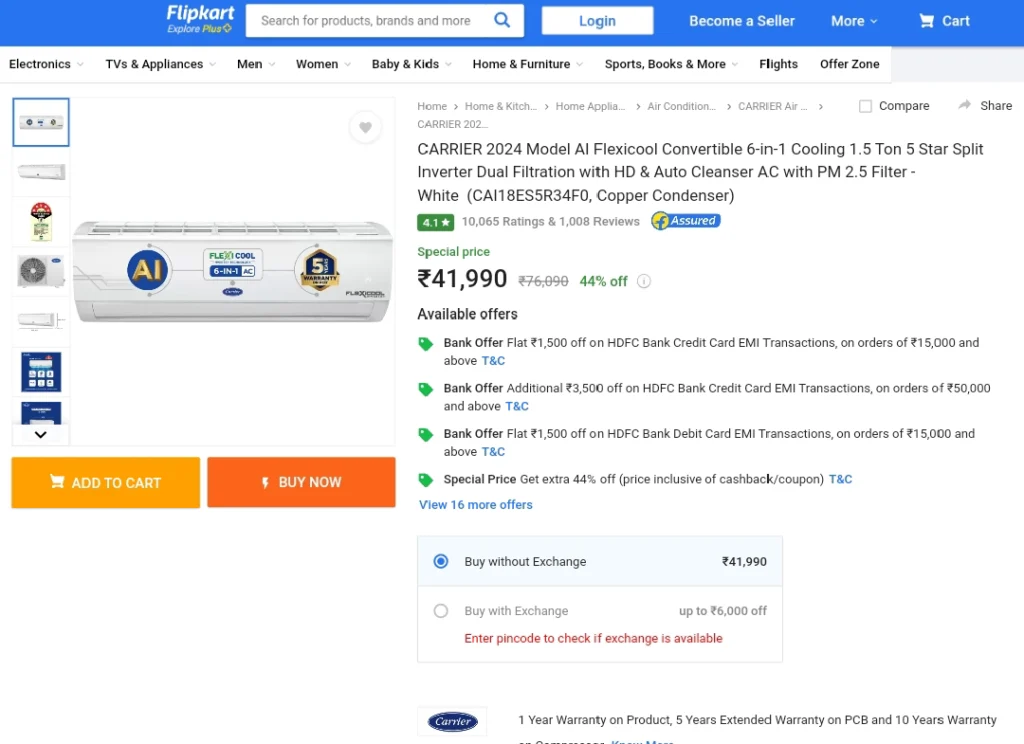The image size is (1024, 744).
Task: Open the More dropdown in header
Action: click(854, 21)
